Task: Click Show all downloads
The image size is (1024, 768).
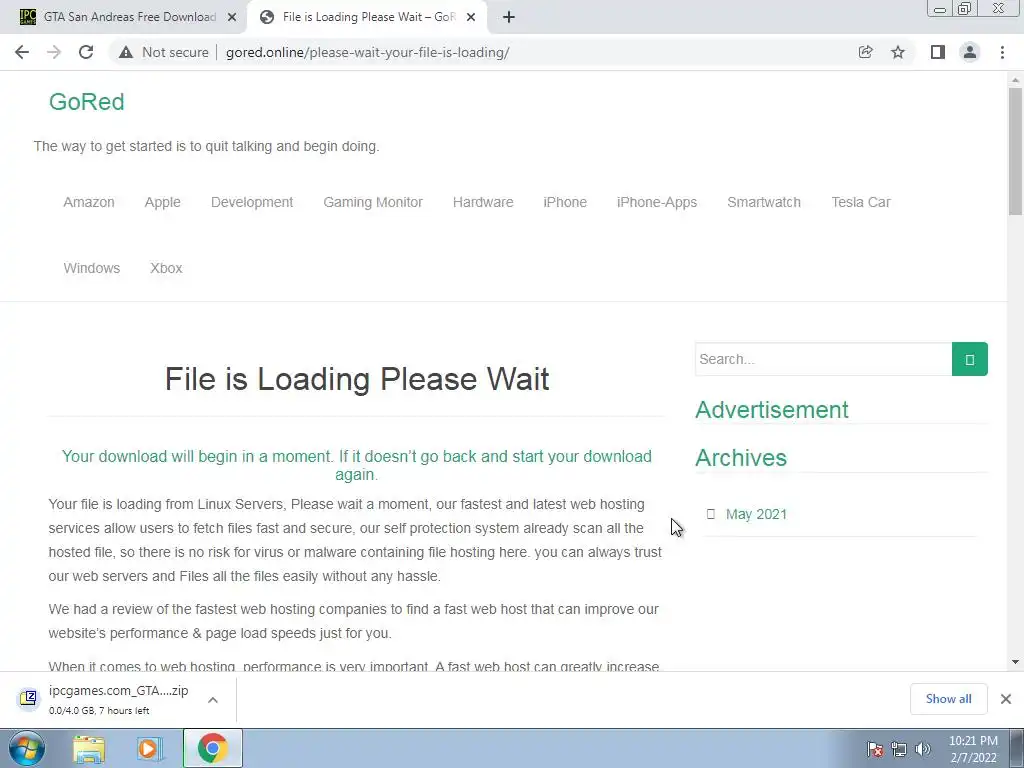Action: (948, 699)
